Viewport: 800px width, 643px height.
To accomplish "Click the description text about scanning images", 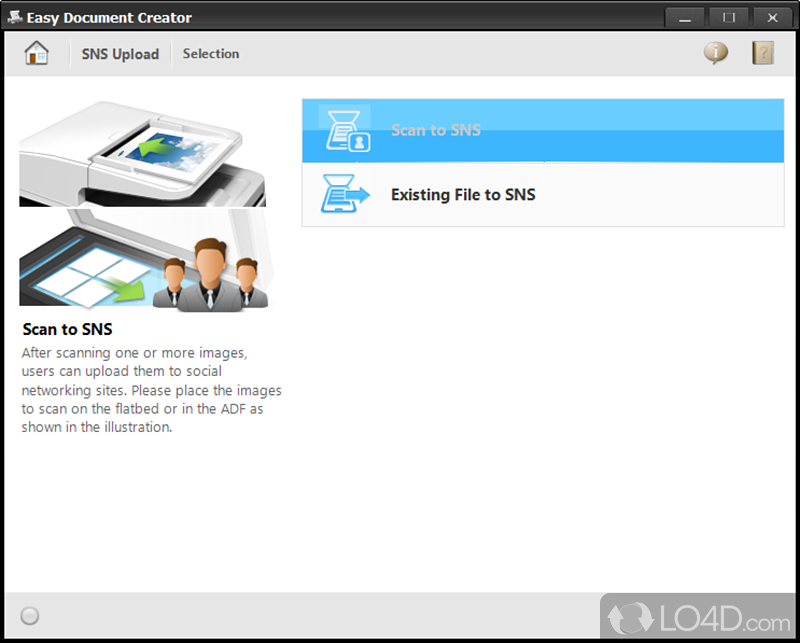I will point(152,390).
